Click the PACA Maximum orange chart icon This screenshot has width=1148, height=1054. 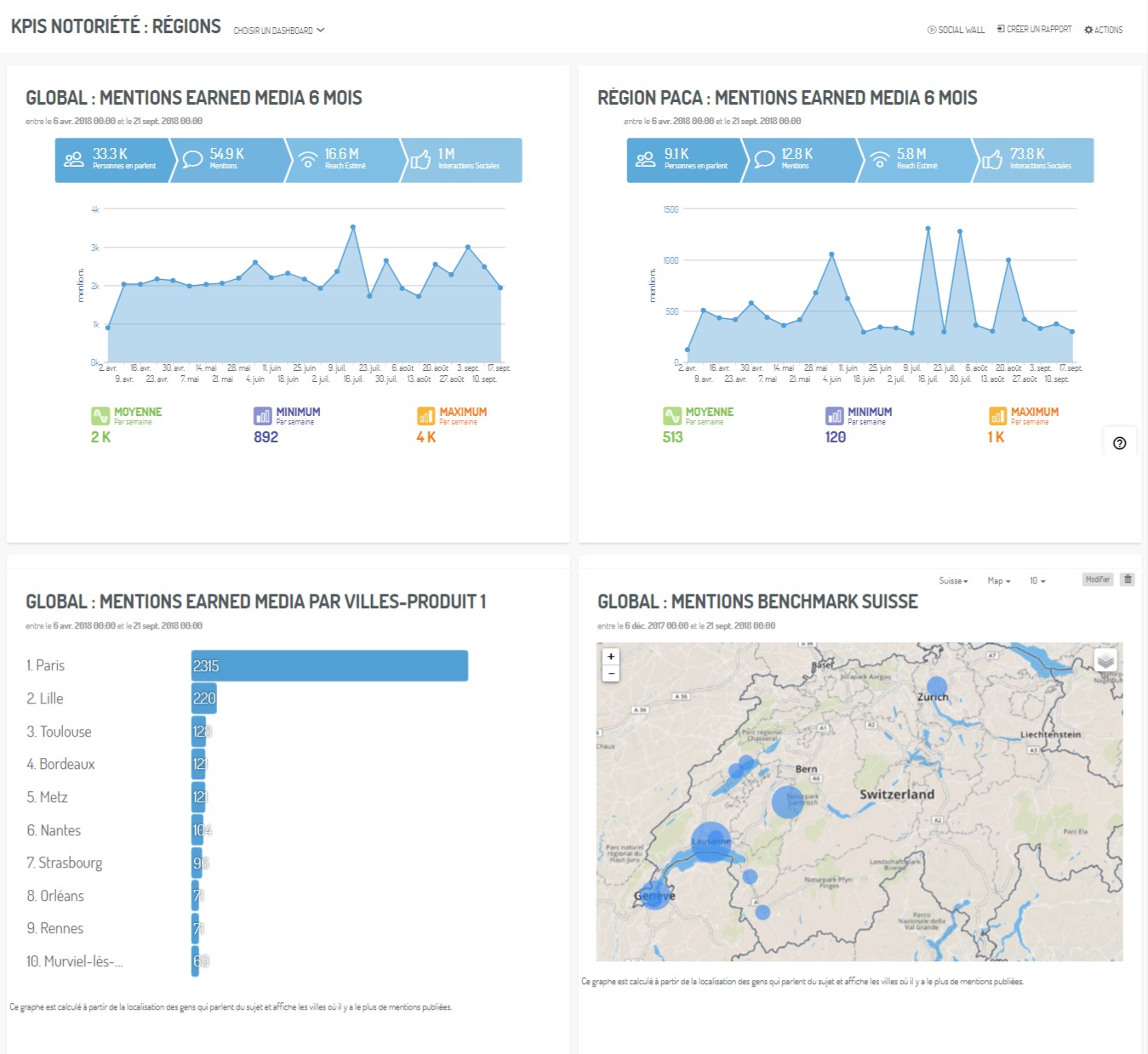pyautogui.click(x=997, y=416)
